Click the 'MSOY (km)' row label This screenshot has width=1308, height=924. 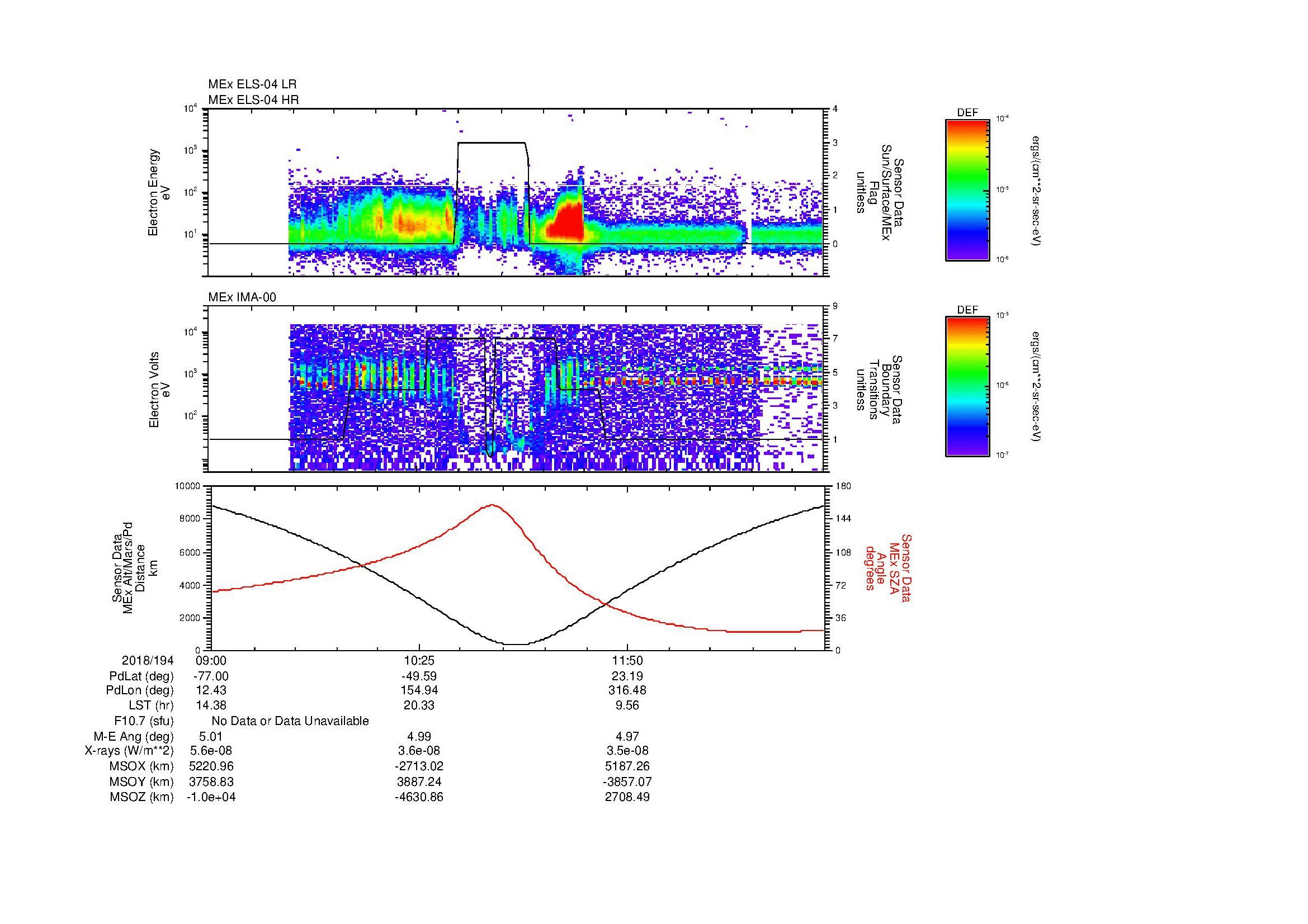[x=141, y=782]
